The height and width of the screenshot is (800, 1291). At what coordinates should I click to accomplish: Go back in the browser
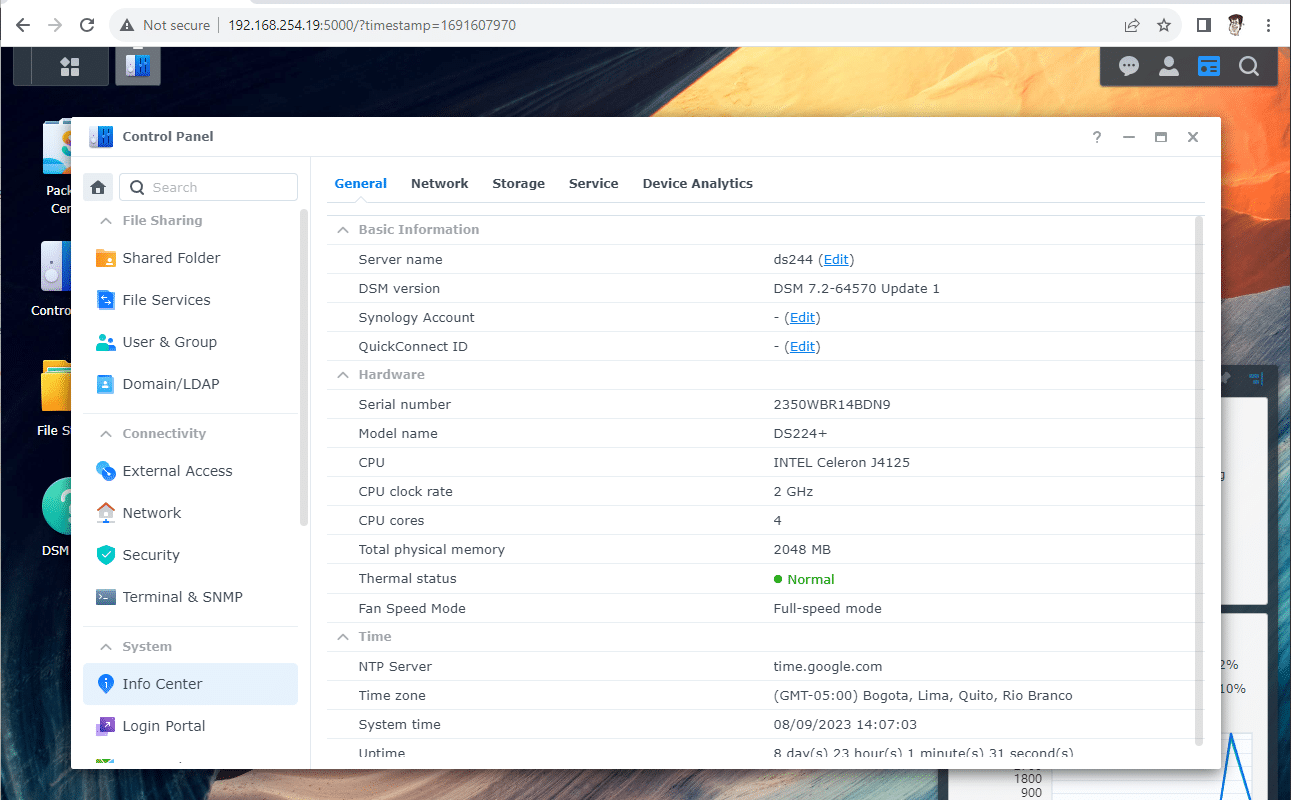pos(22,25)
